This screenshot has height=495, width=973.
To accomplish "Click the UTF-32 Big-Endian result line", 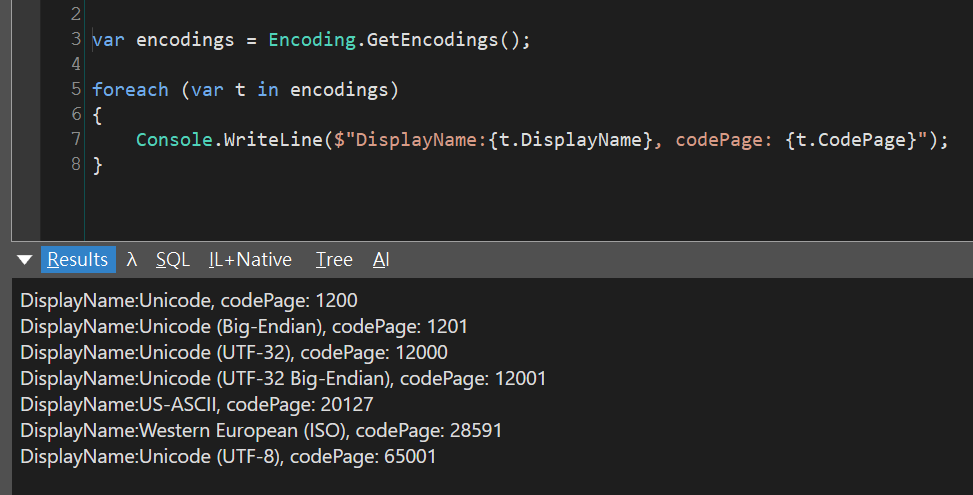I will (x=283, y=378).
